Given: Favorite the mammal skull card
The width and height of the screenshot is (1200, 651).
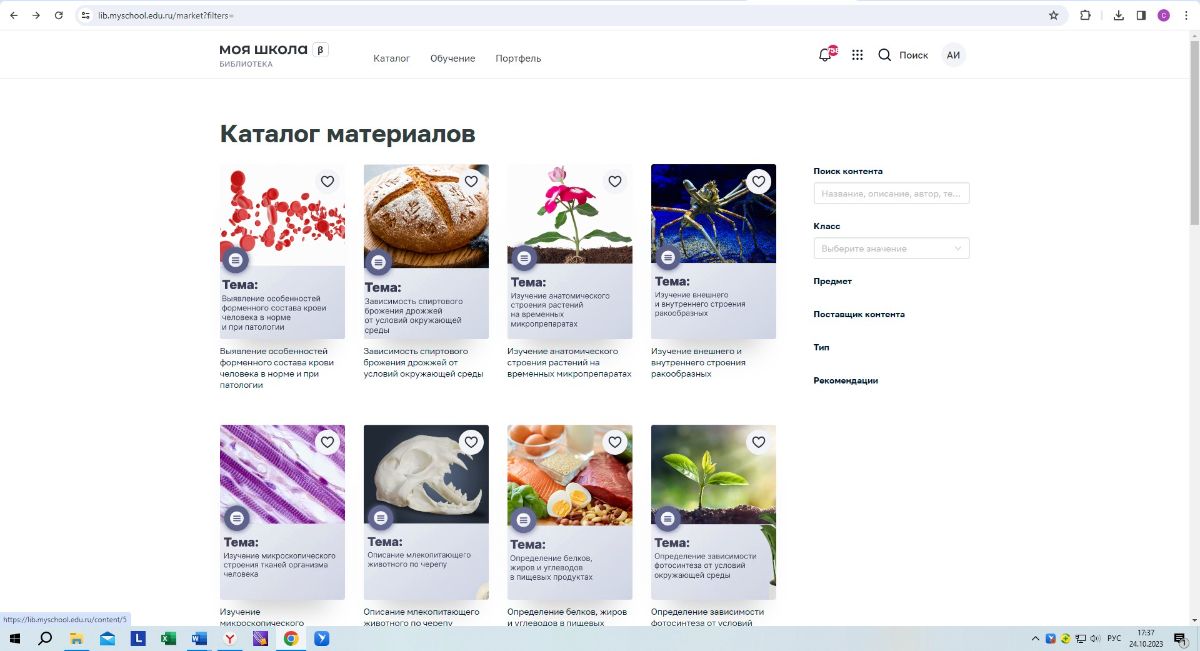Looking at the screenshot, I should 471,442.
